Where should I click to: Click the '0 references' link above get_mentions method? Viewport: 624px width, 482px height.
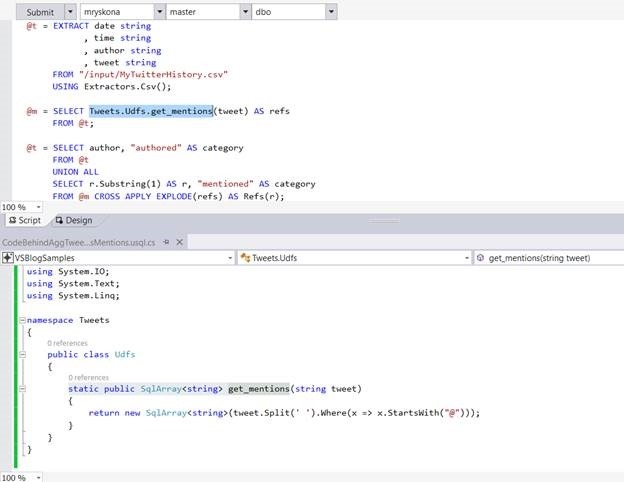click(x=88, y=377)
